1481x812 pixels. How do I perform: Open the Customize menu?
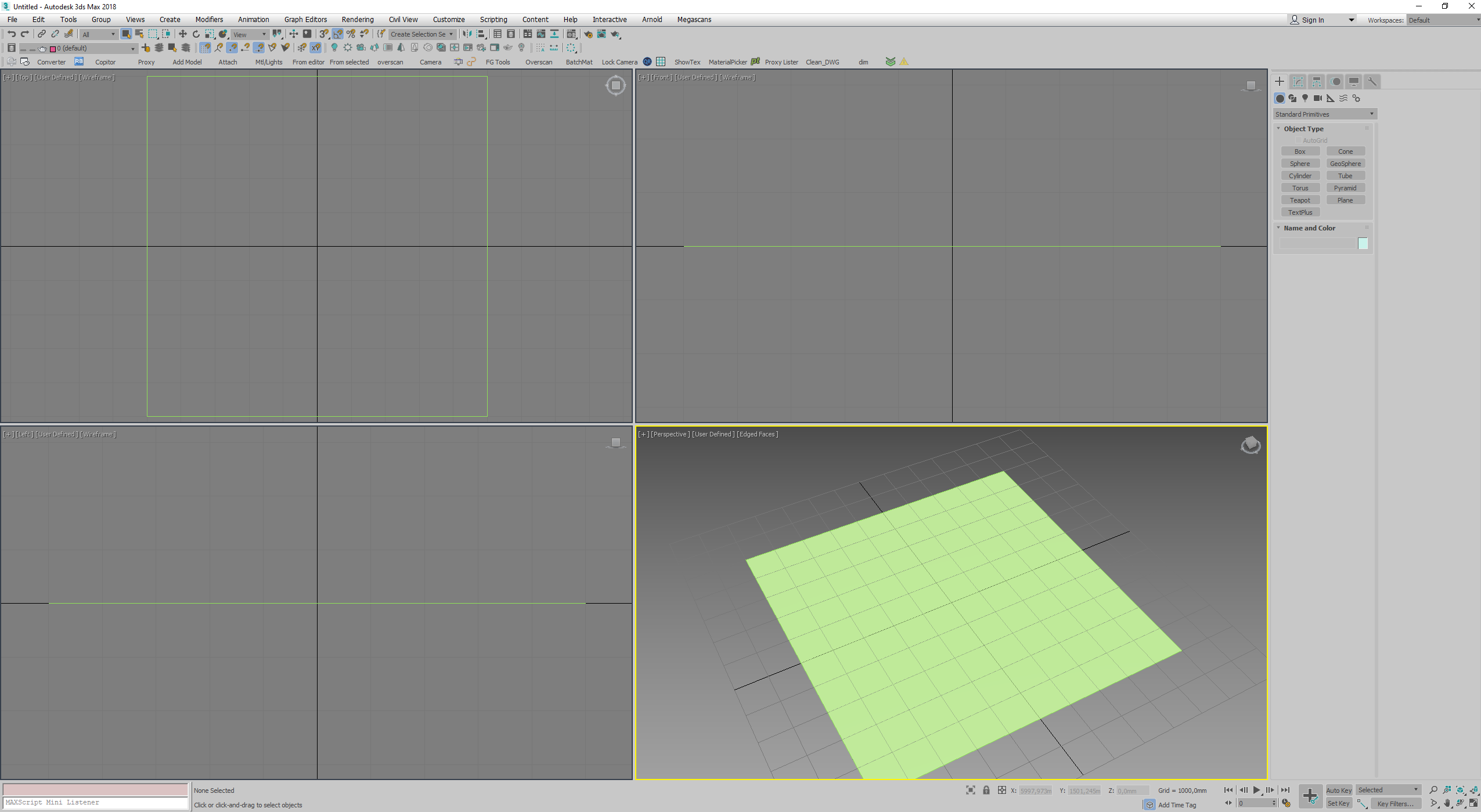pos(449,19)
